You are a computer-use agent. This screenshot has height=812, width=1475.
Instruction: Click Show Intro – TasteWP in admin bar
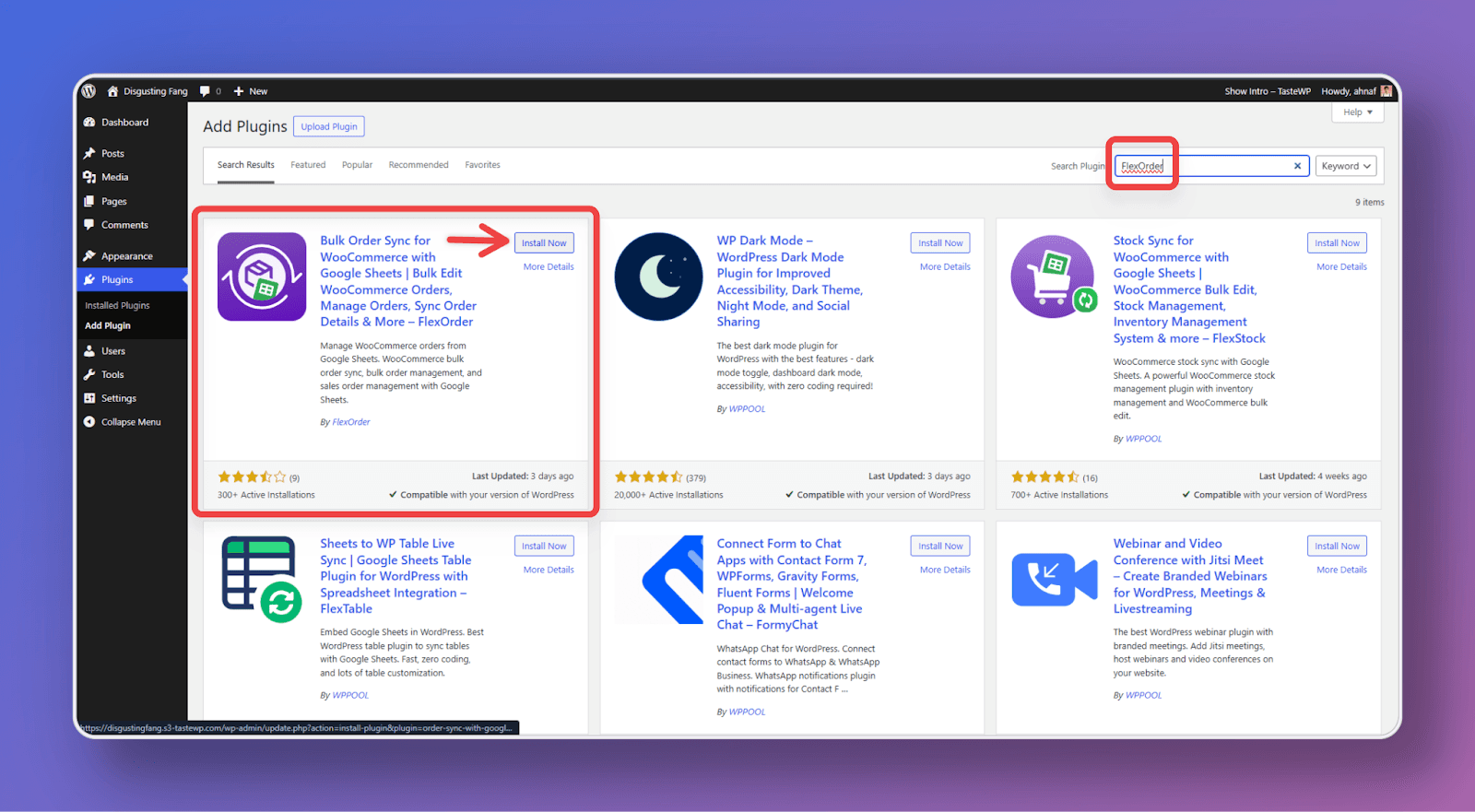pos(1268,91)
